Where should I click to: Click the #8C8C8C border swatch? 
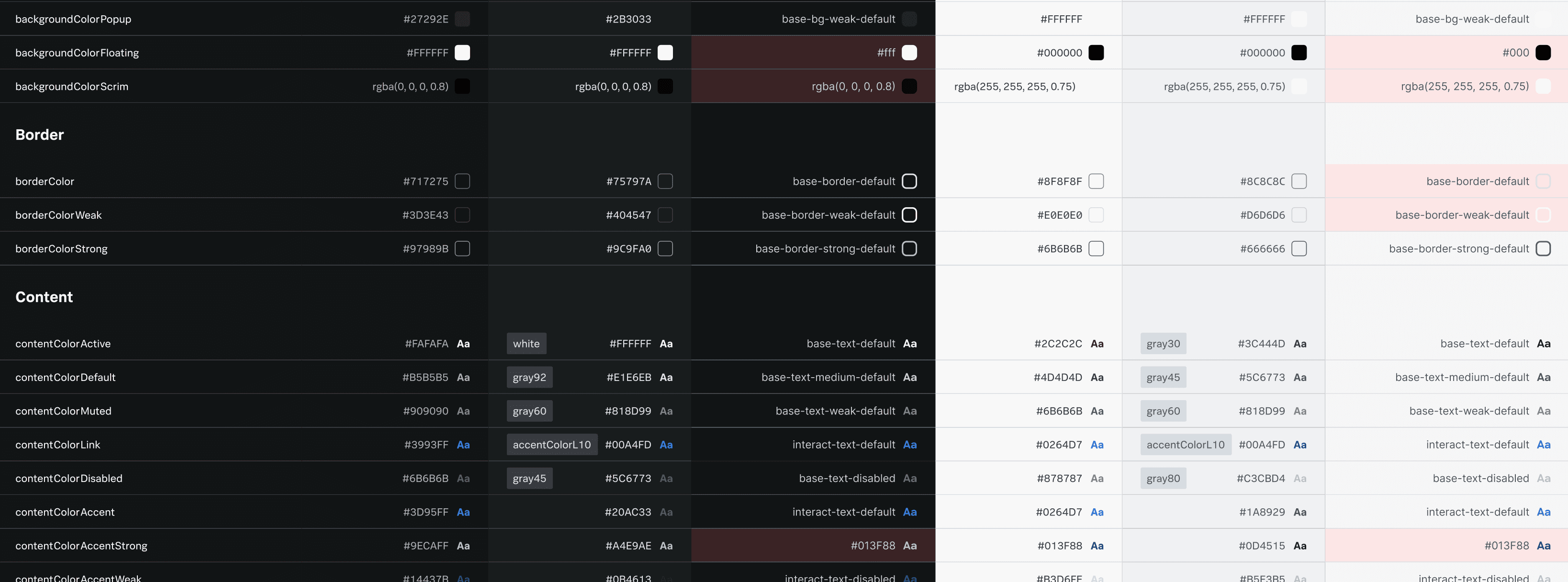click(x=1299, y=181)
